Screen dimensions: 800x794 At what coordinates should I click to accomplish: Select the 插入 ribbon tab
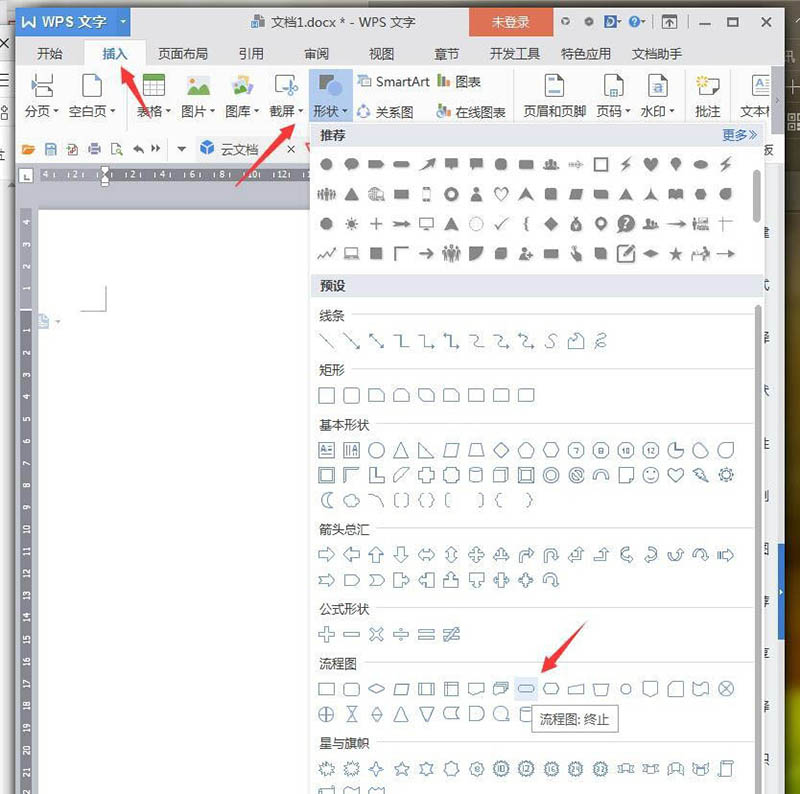[x=114, y=54]
